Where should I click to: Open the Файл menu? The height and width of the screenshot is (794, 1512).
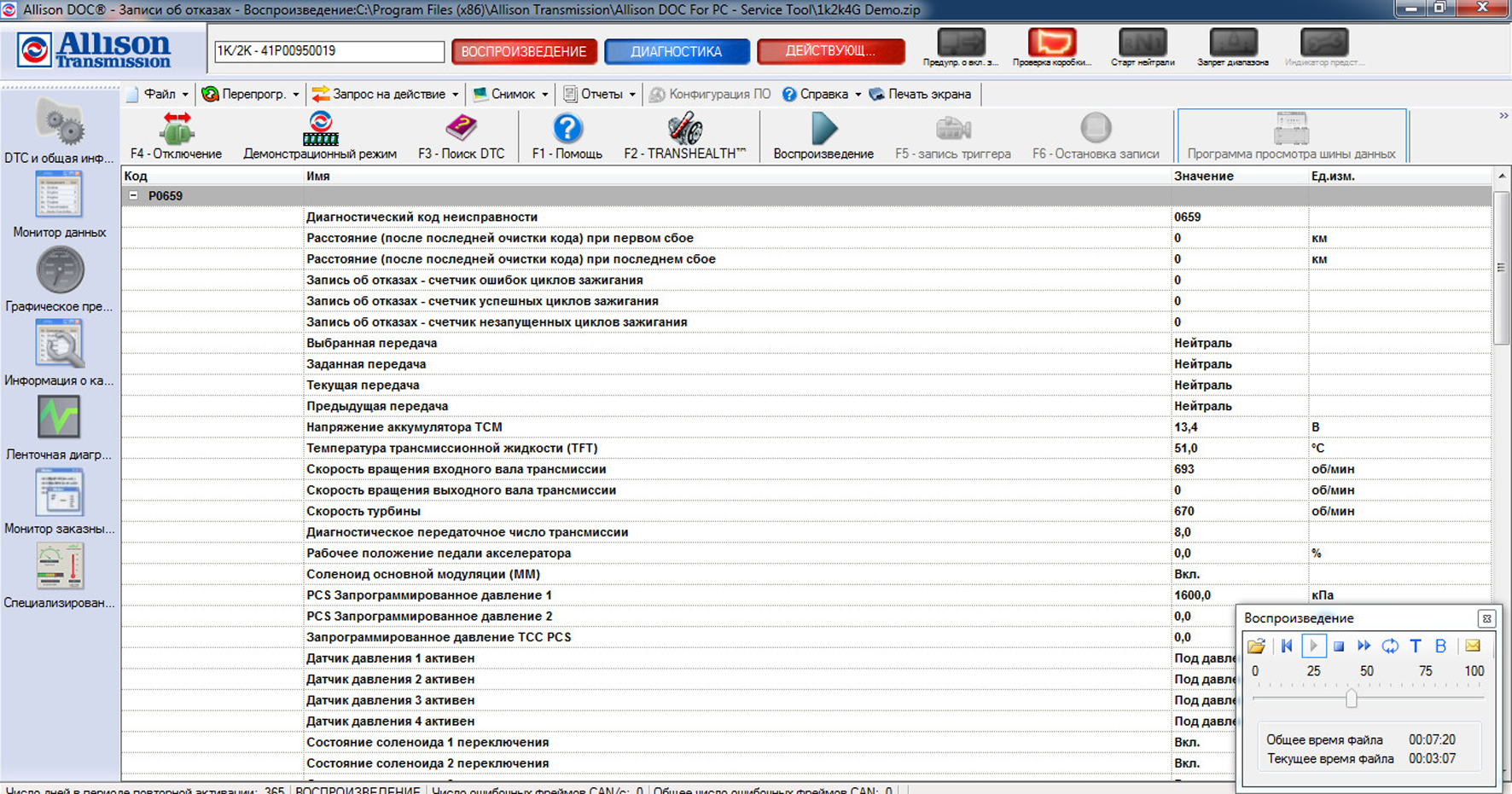point(159,95)
